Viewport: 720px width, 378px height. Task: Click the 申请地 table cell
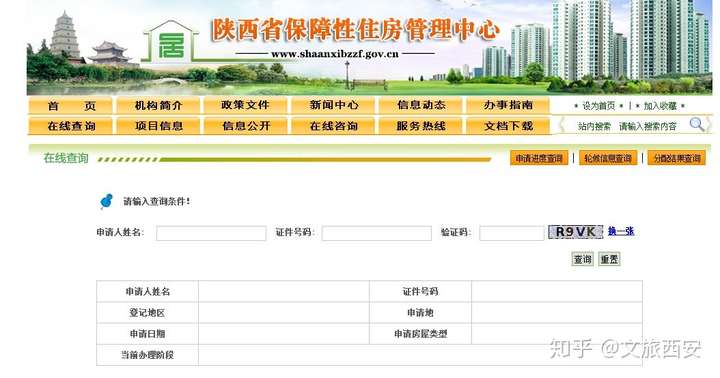coord(421,312)
